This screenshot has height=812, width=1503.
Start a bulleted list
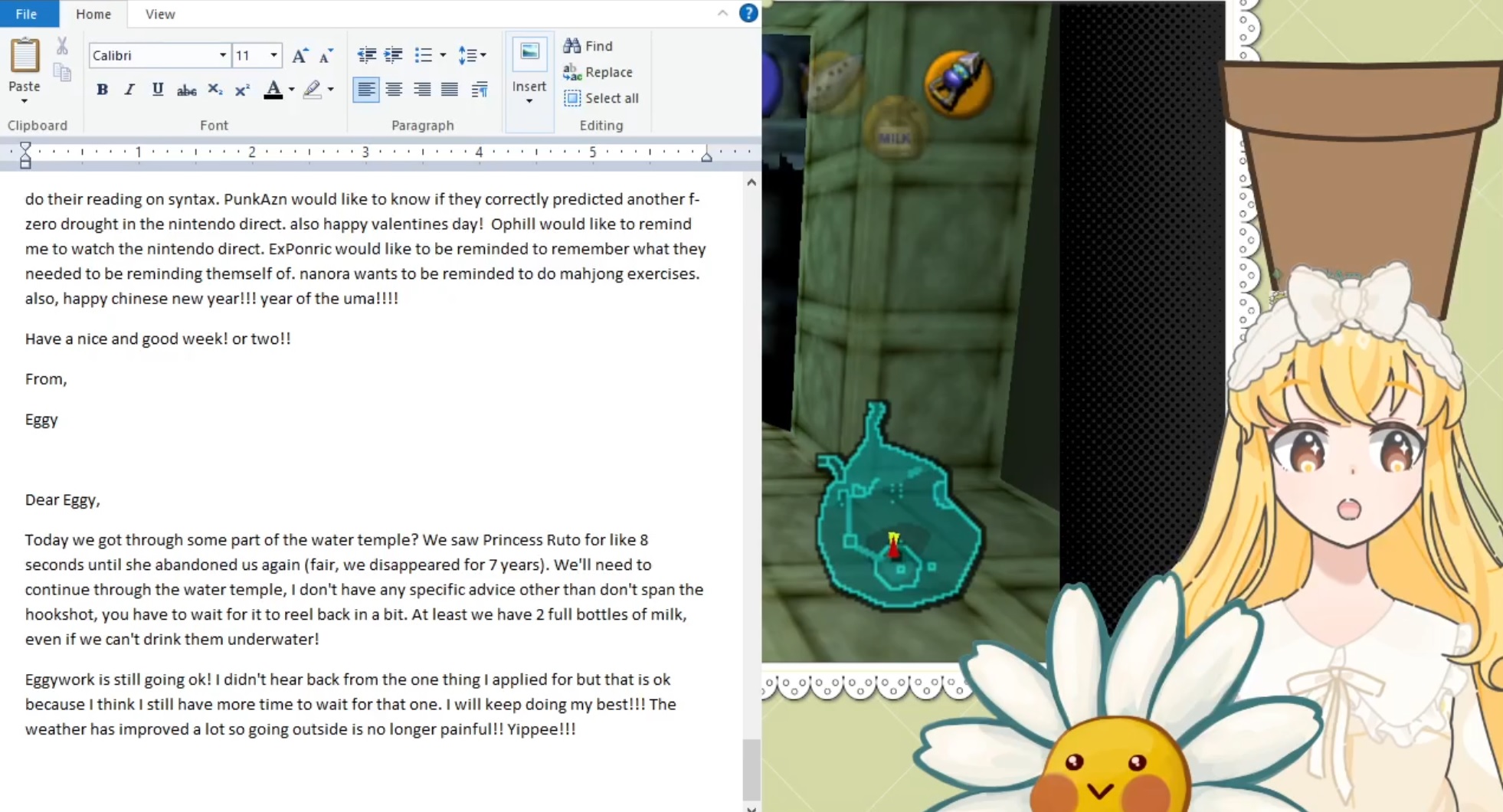423,55
